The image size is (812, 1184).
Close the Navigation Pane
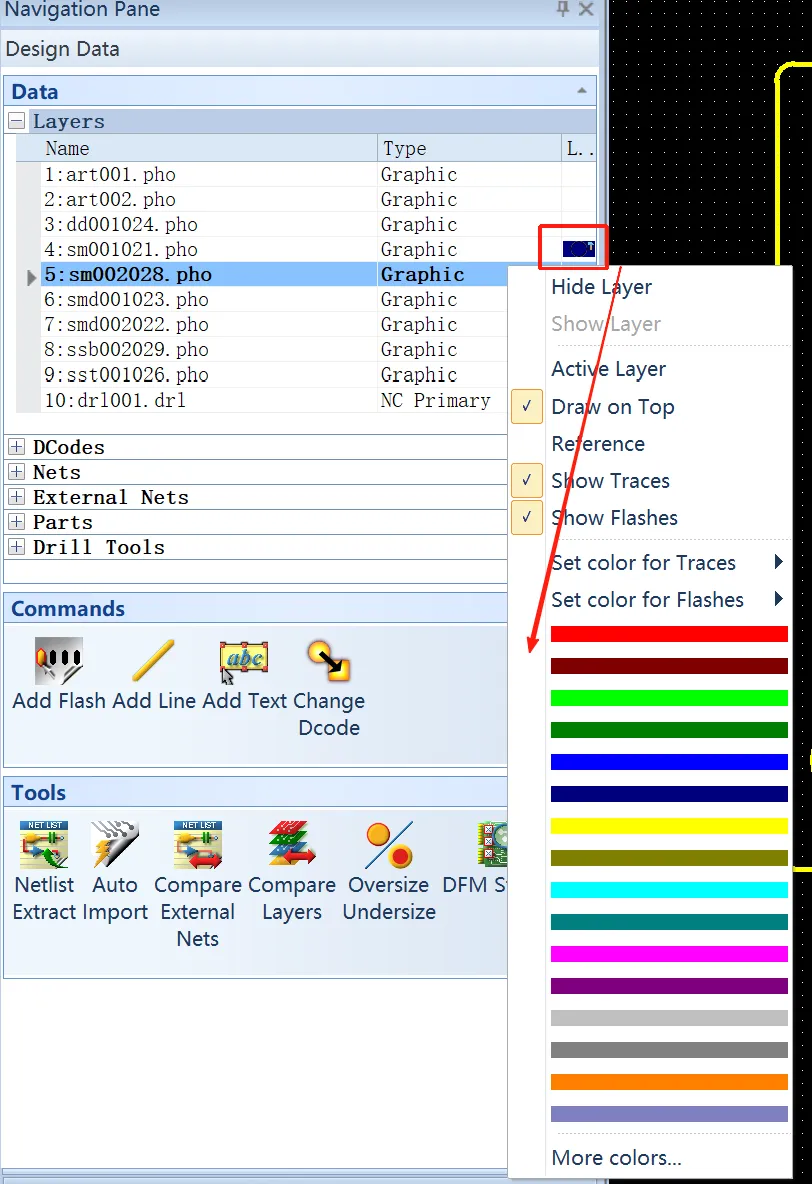click(586, 9)
